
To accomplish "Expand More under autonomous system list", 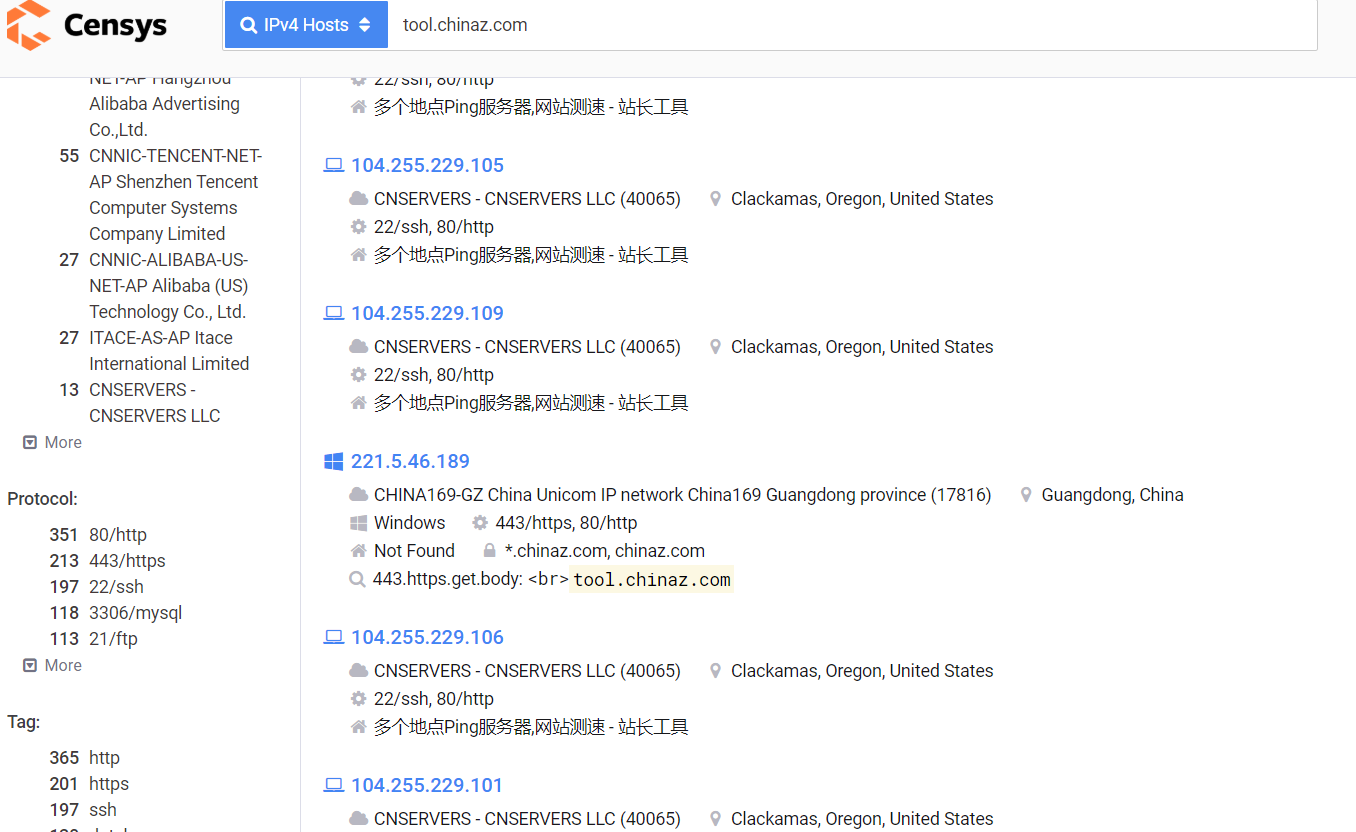I will click(x=53, y=442).
